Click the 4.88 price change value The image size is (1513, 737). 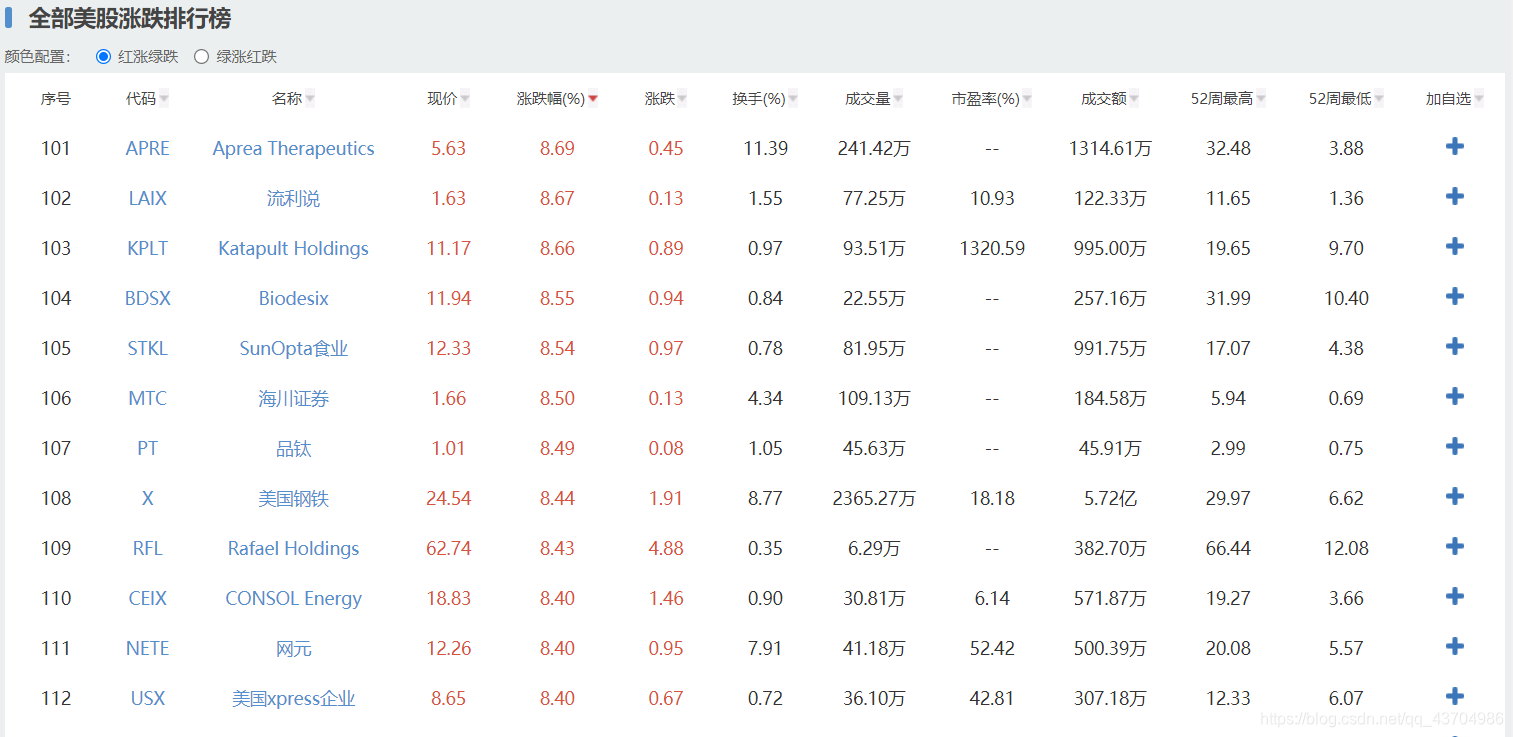pyautogui.click(x=666, y=548)
